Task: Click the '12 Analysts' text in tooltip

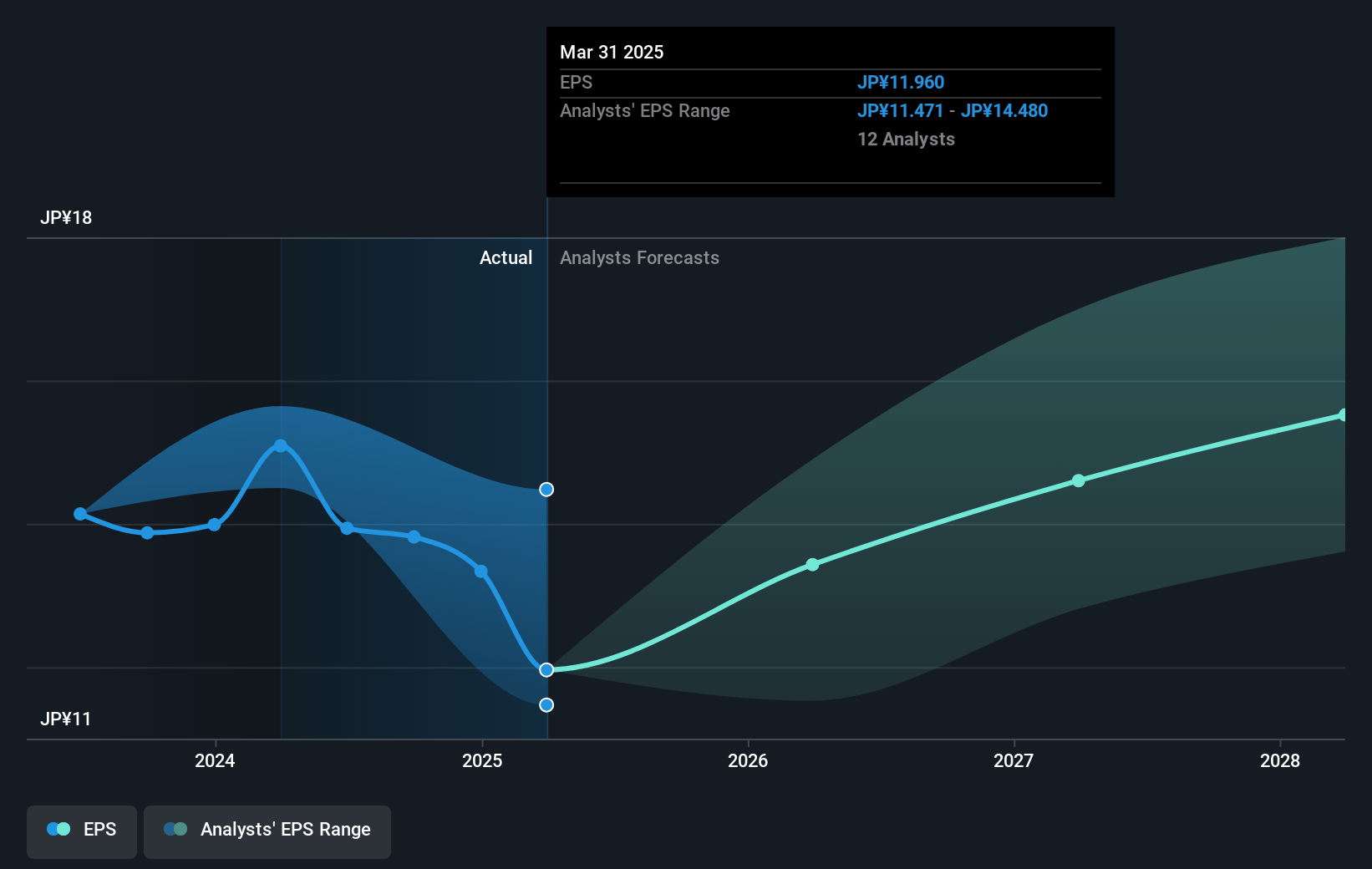Action: pos(906,140)
